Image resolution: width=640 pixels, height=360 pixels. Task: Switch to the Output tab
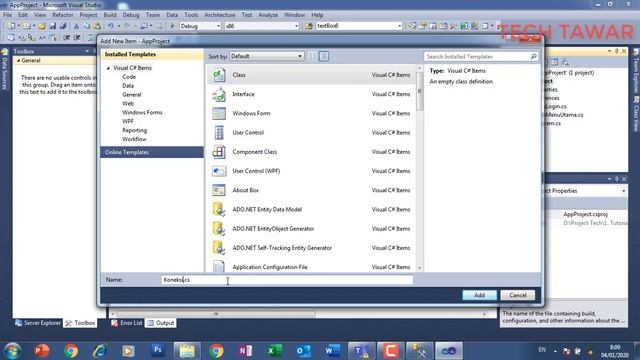point(161,323)
